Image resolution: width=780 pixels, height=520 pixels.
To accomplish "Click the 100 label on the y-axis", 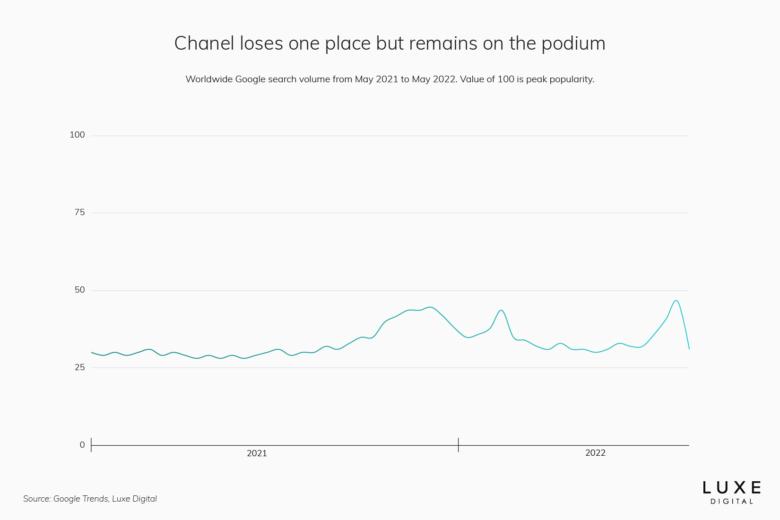I will pos(77,135).
